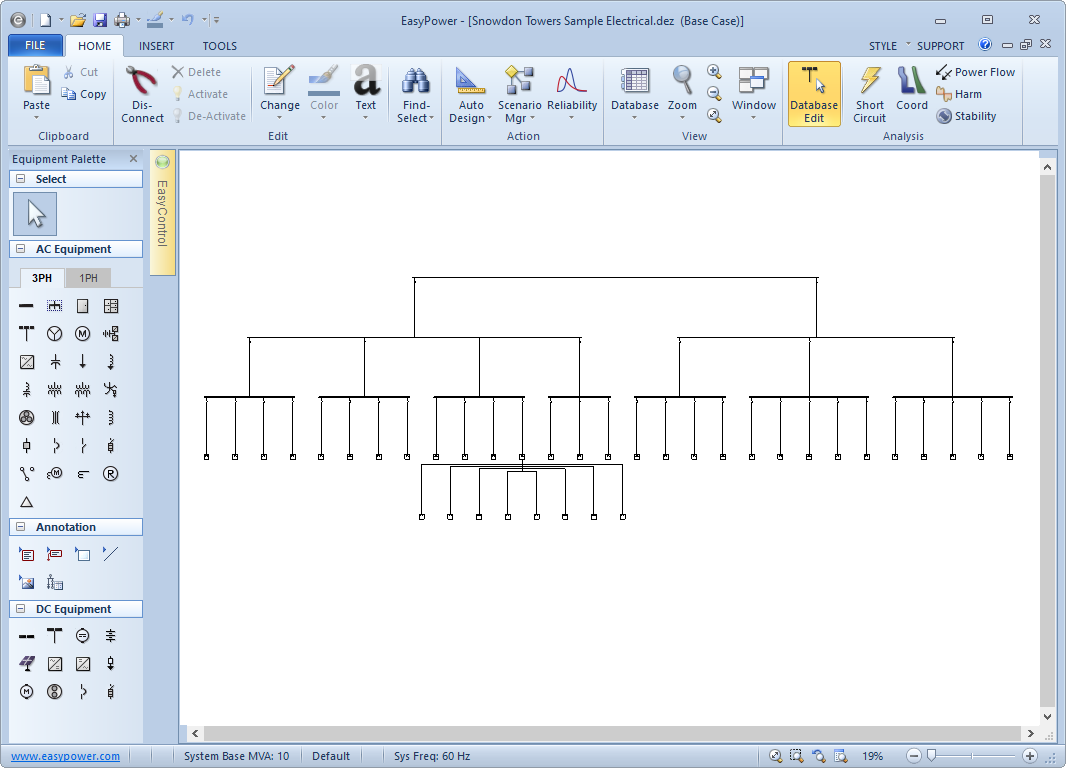
Task: Choose the solar panel icon in DC Equipment
Action: [27, 663]
